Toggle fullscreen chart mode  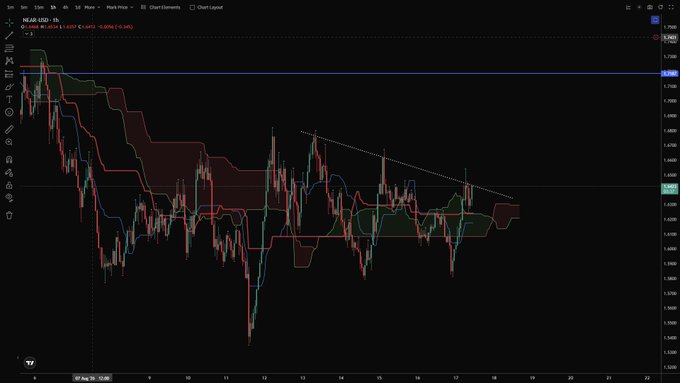coord(671,7)
